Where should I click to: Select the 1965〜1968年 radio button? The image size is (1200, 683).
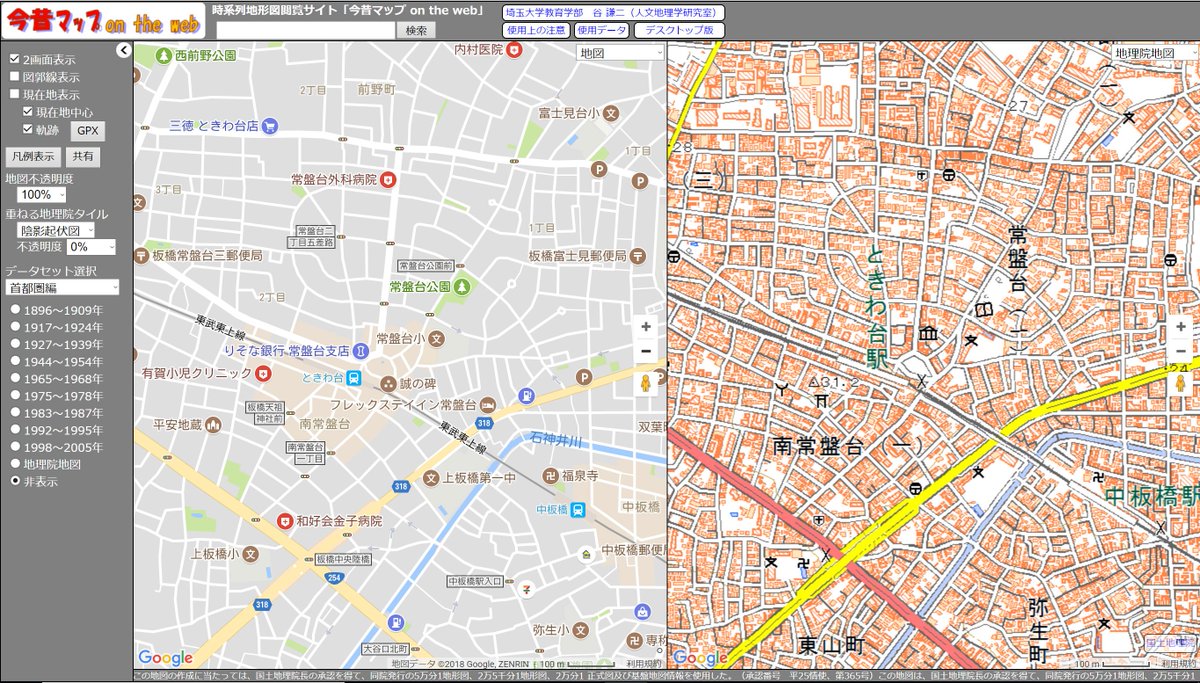(x=15, y=379)
